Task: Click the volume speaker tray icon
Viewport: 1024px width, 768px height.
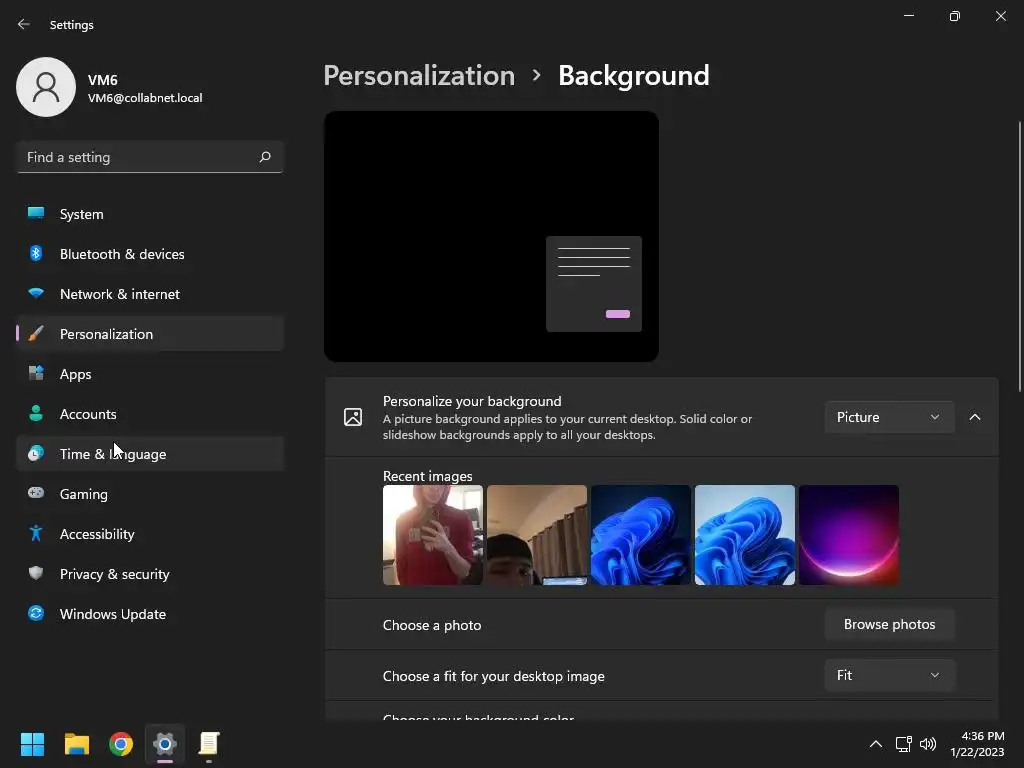Action: [927, 744]
